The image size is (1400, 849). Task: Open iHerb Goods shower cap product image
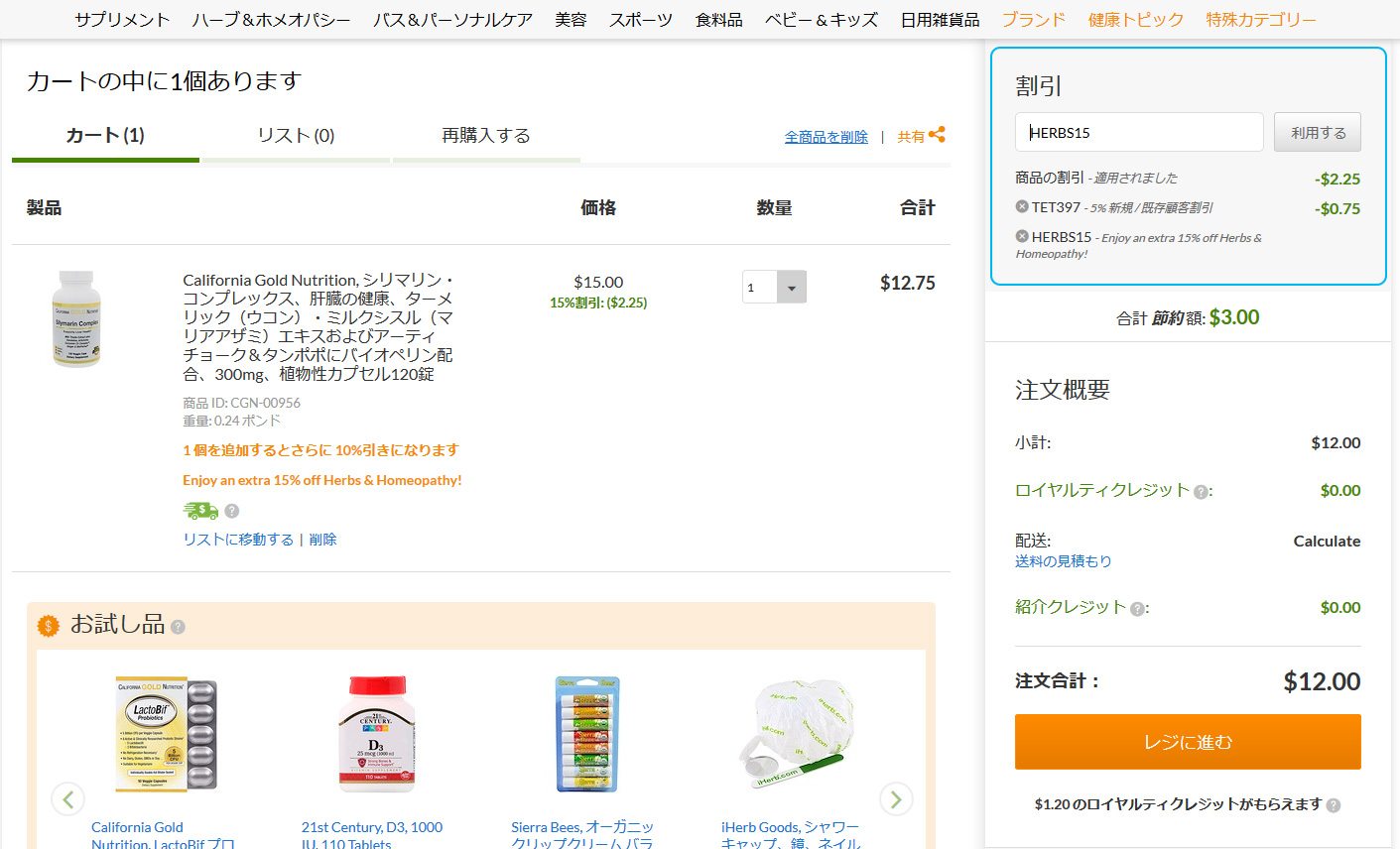pyautogui.click(x=797, y=735)
